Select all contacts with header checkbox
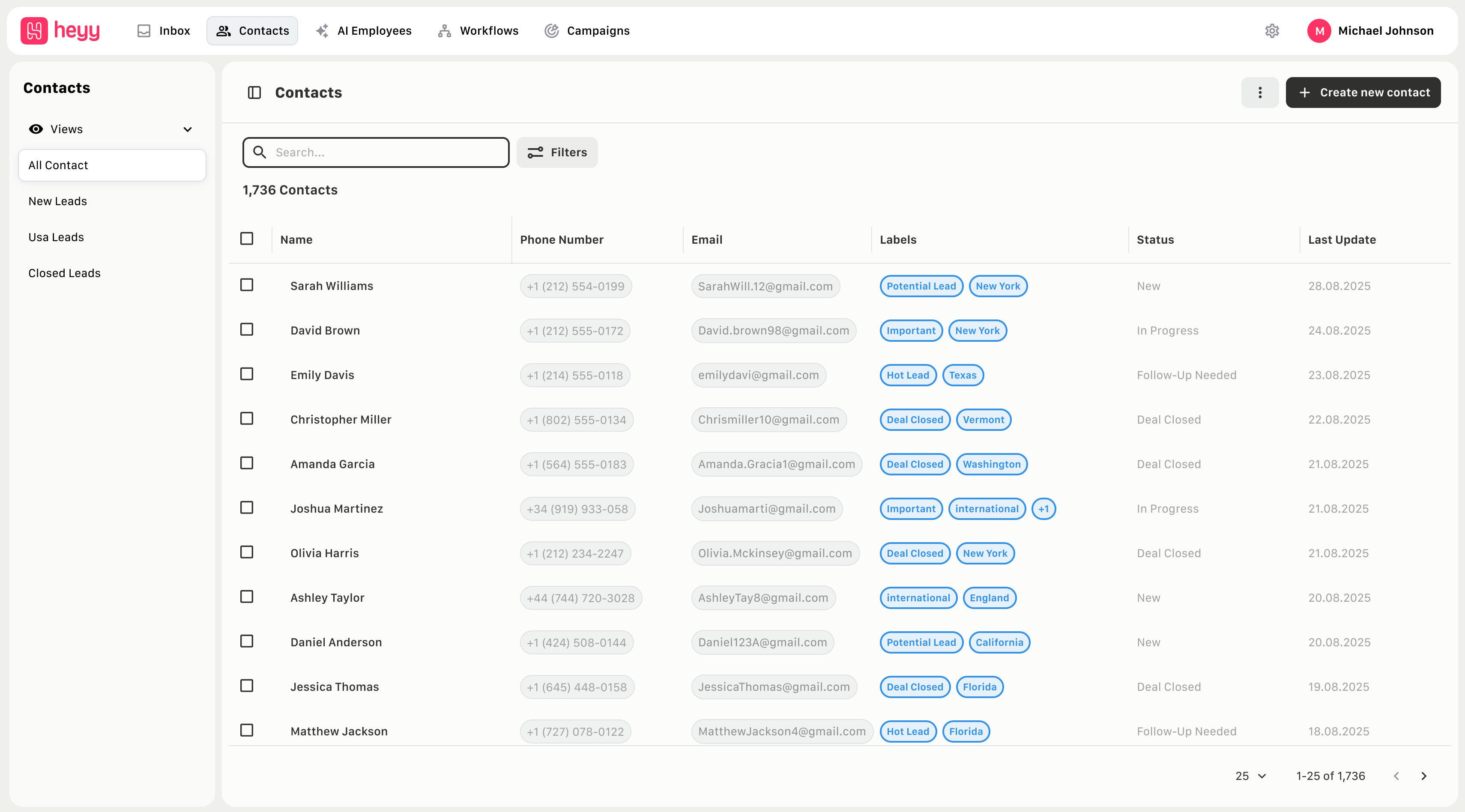1465x812 pixels. pos(247,239)
